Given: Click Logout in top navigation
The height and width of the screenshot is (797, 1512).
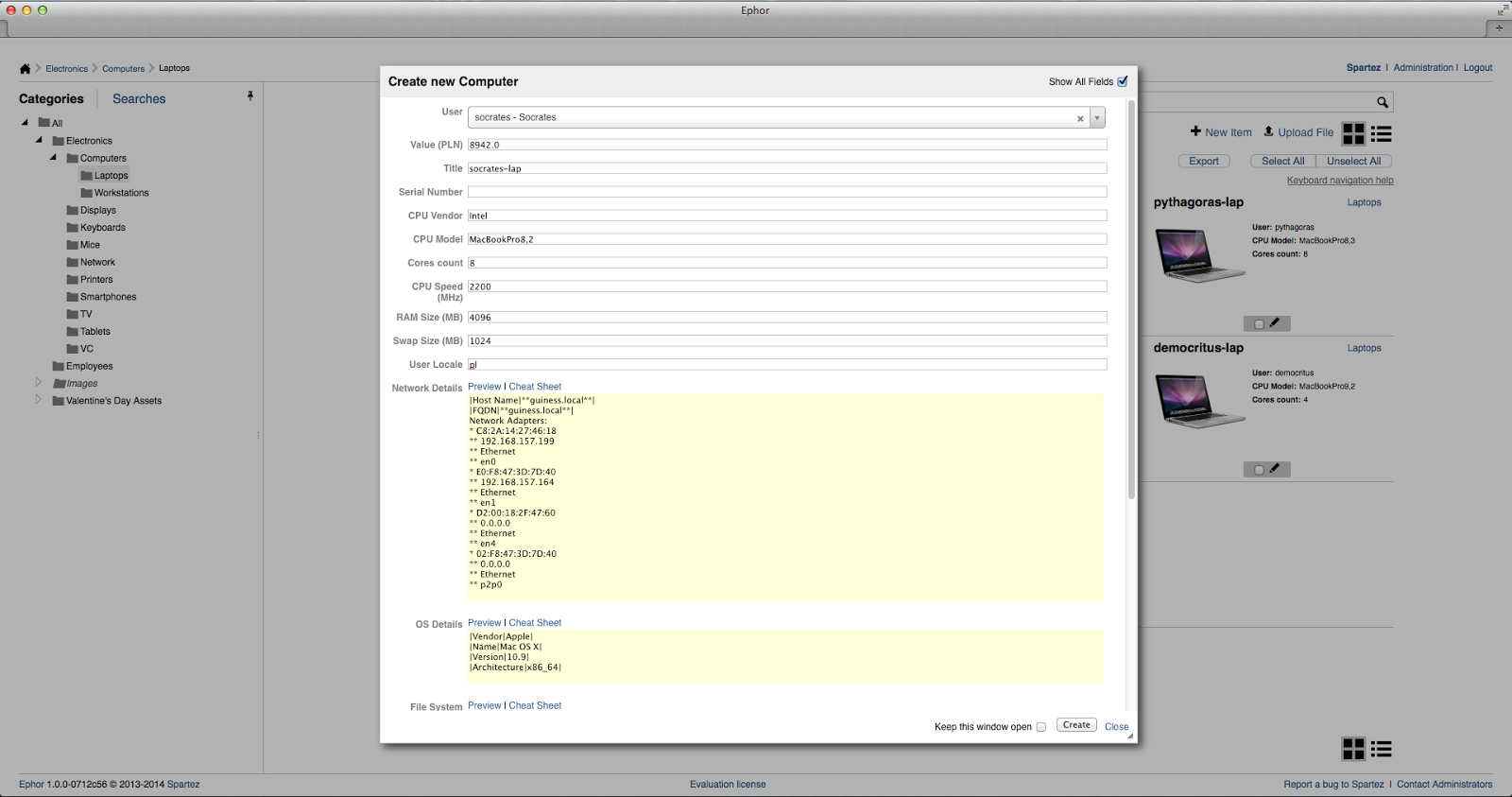Looking at the screenshot, I should (x=1478, y=68).
